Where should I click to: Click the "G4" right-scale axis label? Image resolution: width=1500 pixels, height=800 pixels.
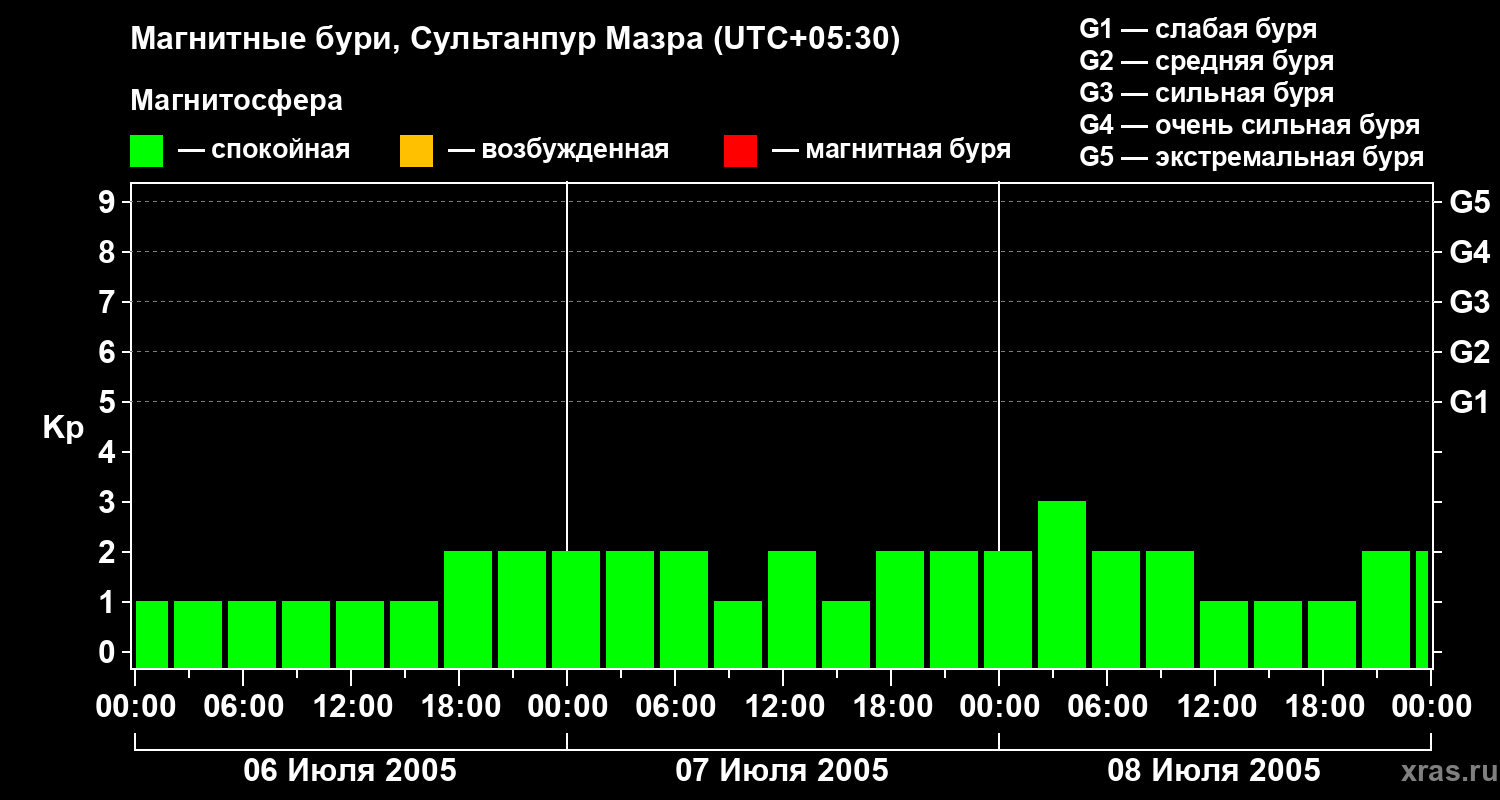point(1470,252)
